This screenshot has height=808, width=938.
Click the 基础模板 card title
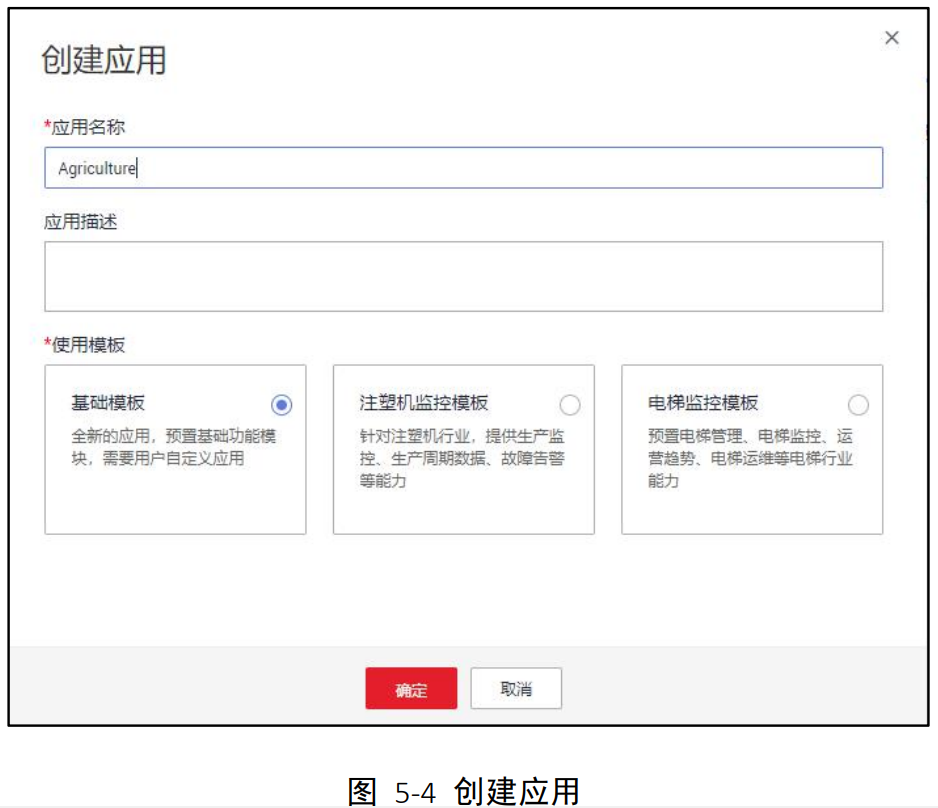coord(108,403)
